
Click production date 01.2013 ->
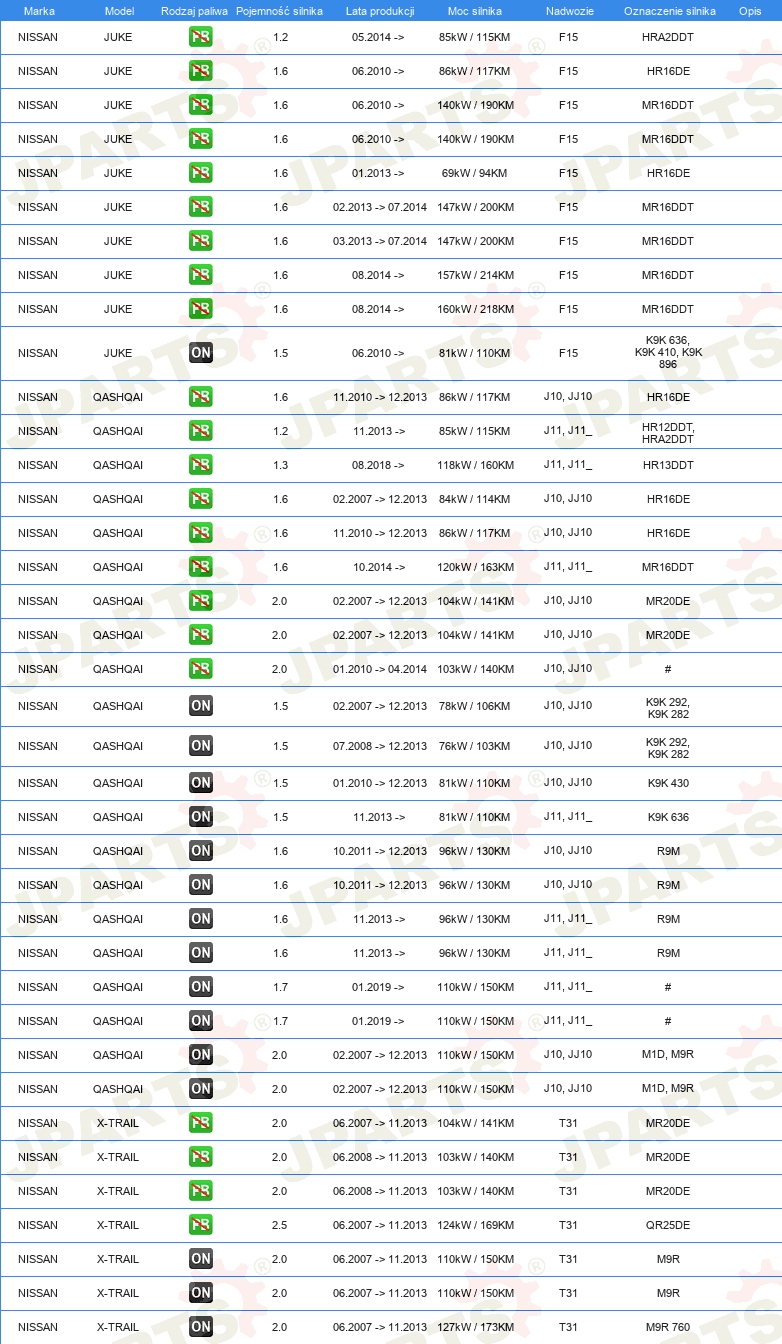pyautogui.click(x=378, y=173)
